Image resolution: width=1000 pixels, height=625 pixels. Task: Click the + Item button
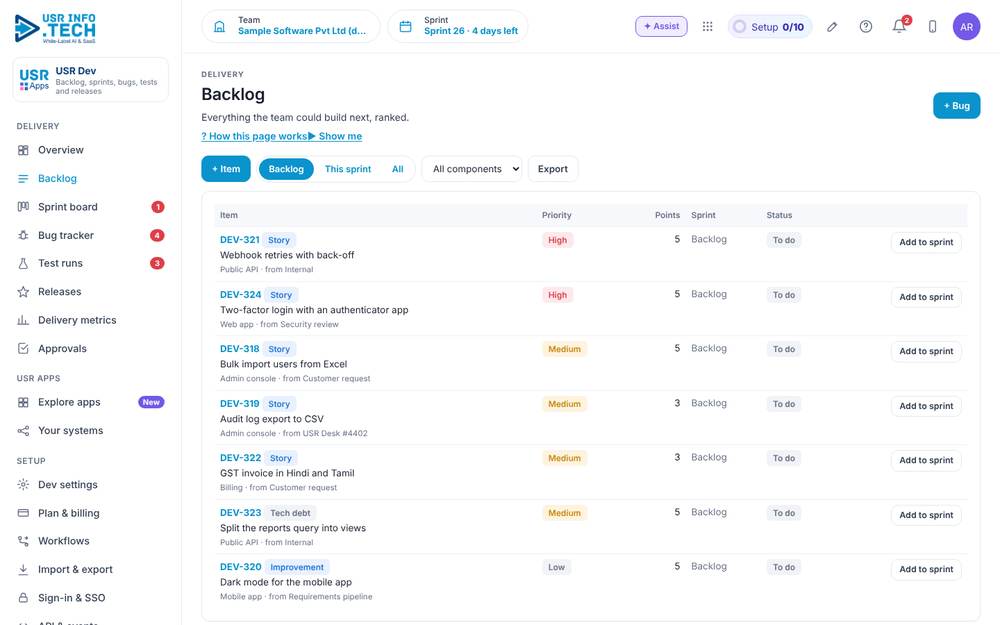[226, 169]
